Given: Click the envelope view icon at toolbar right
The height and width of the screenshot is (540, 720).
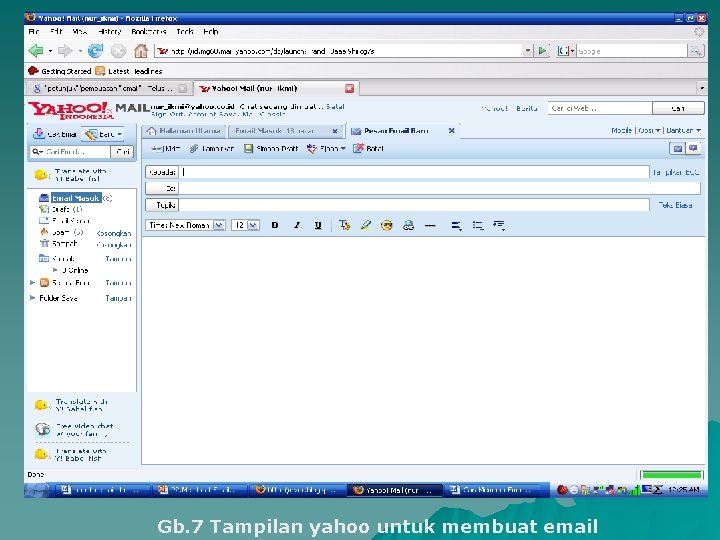Looking at the screenshot, I should [x=677, y=148].
